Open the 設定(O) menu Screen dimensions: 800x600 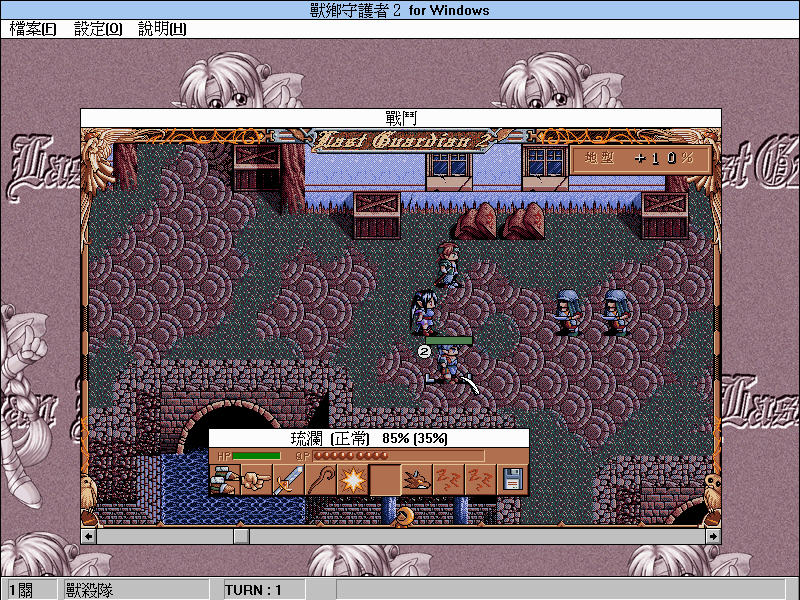(x=98, y=29)
